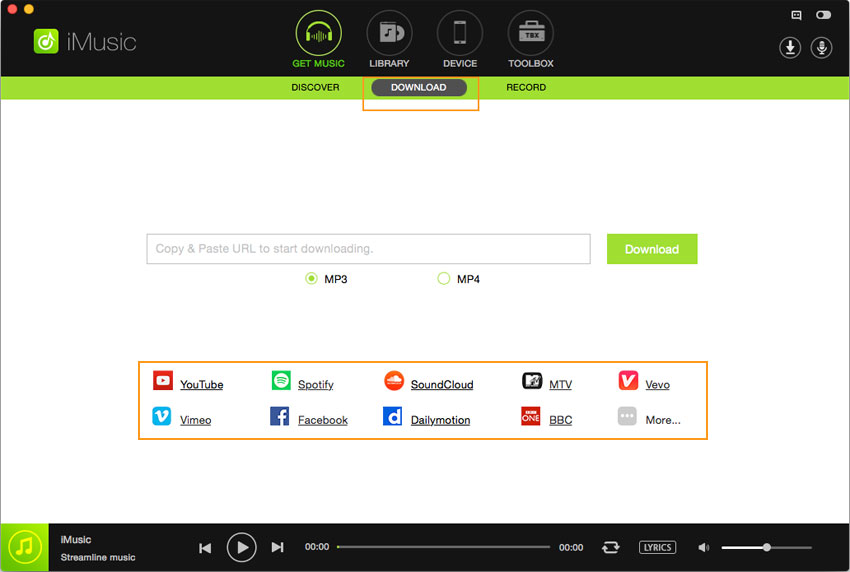The image size is (850, 572).
Task: Open the MTV link
Action: tap(561, 384)
